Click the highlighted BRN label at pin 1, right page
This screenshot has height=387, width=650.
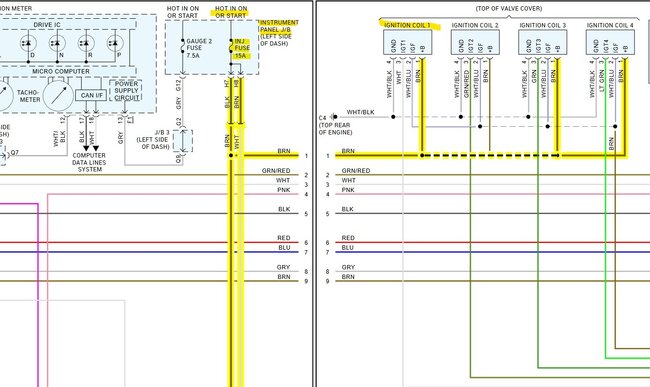348,151
